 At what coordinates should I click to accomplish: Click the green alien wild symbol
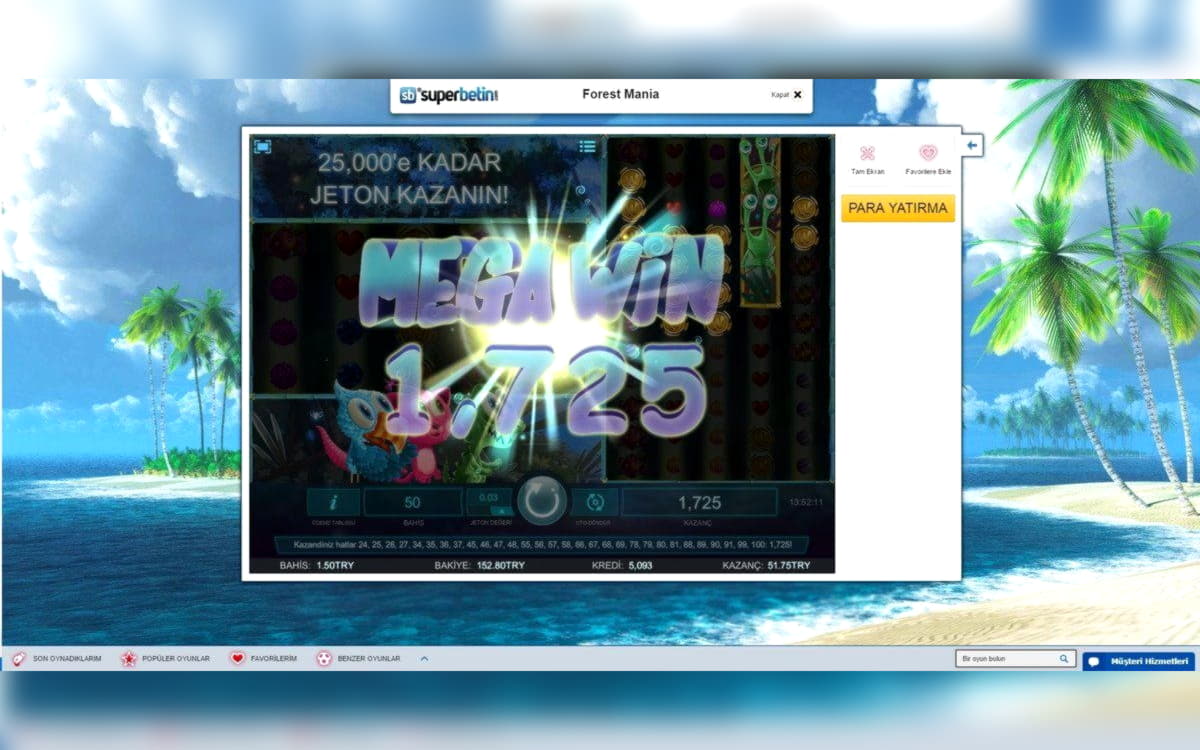760,220
